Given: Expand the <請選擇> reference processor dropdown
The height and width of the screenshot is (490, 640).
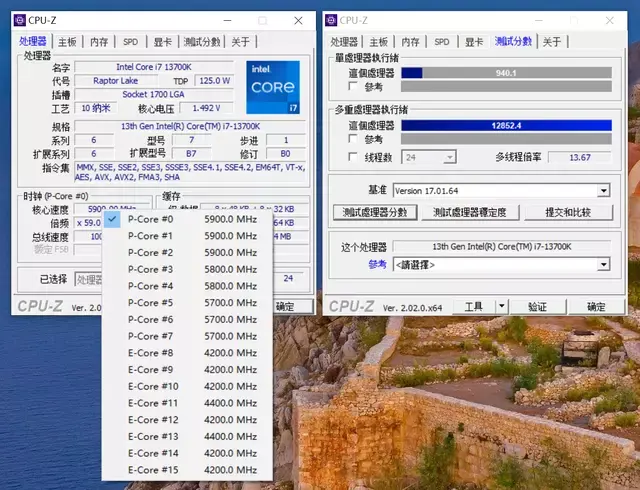Looking at the screenshot, I should coord(603,265).
